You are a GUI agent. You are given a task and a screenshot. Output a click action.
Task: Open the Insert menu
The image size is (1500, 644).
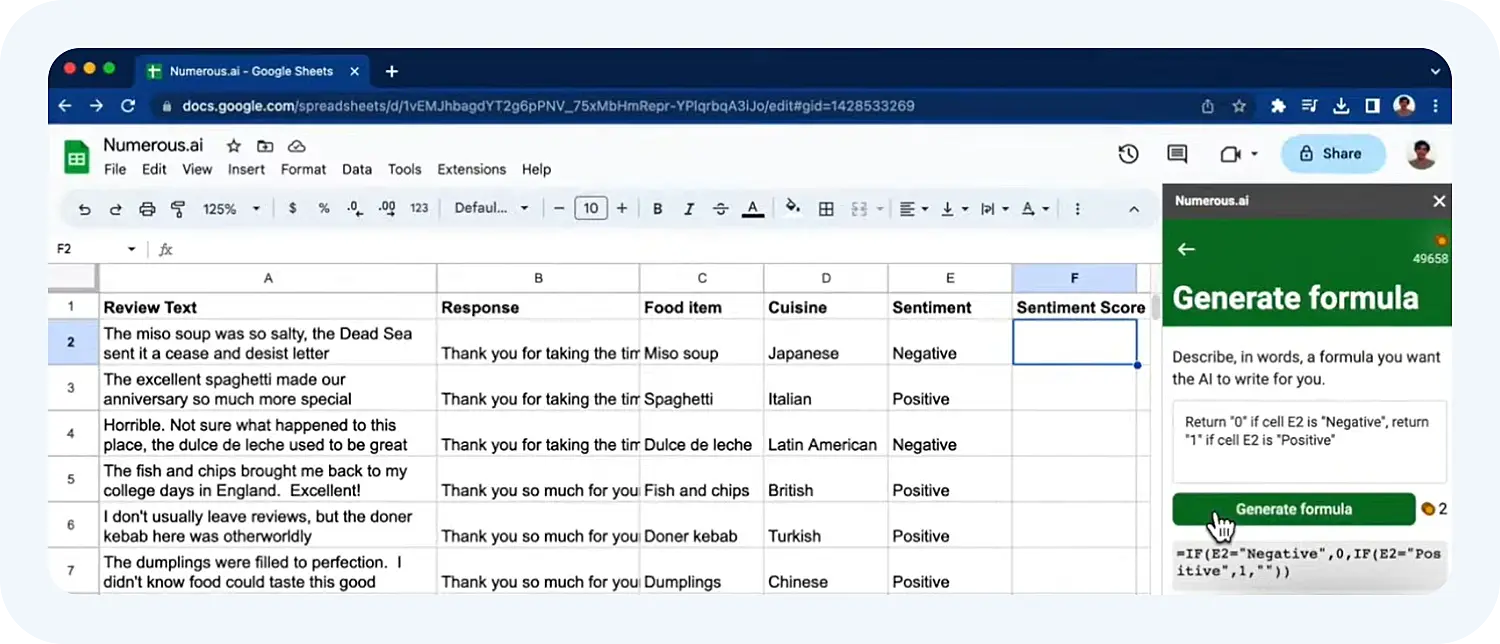click(246, 169)
